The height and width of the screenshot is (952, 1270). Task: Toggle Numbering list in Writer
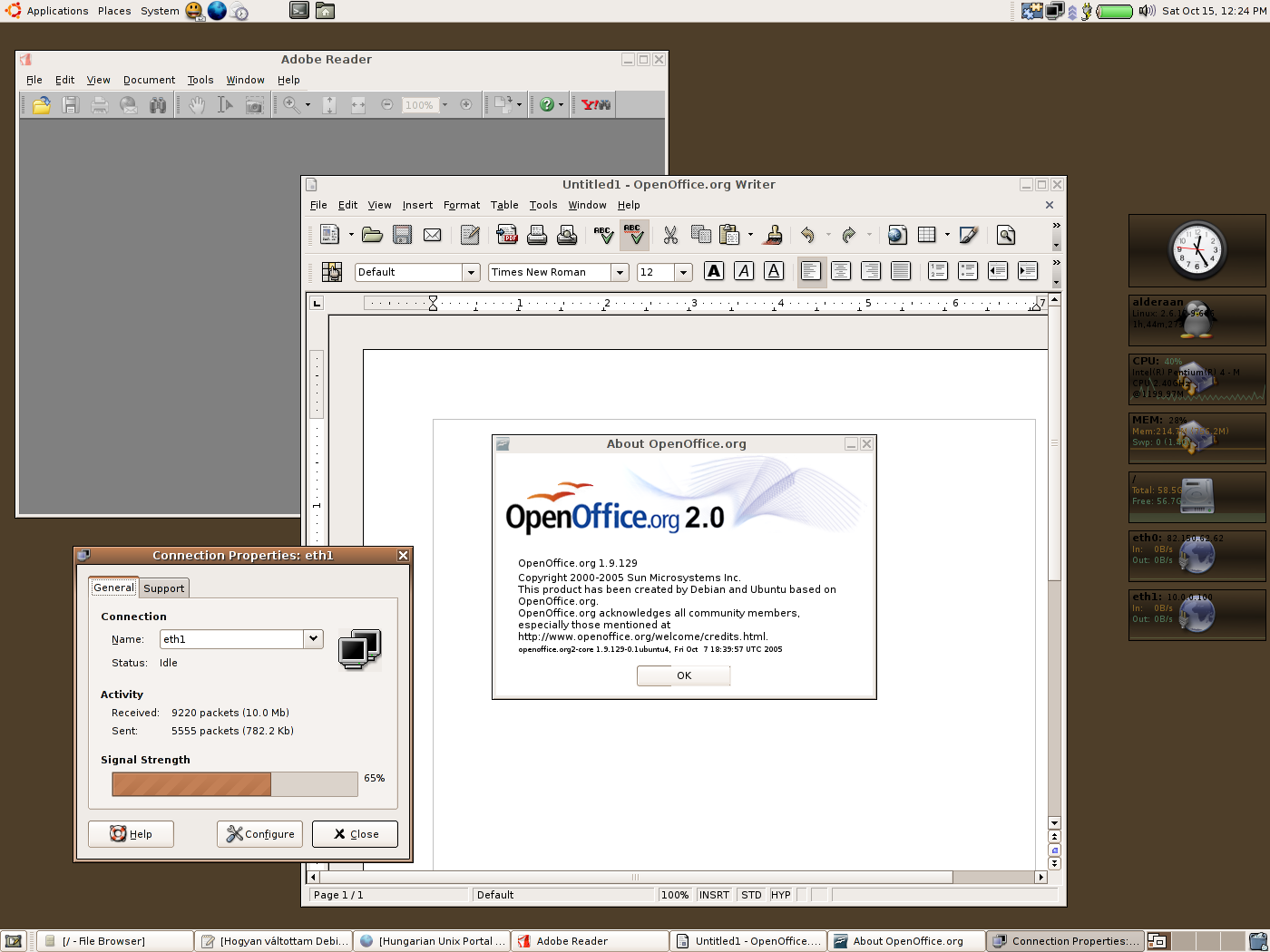(x=938, y=271)
